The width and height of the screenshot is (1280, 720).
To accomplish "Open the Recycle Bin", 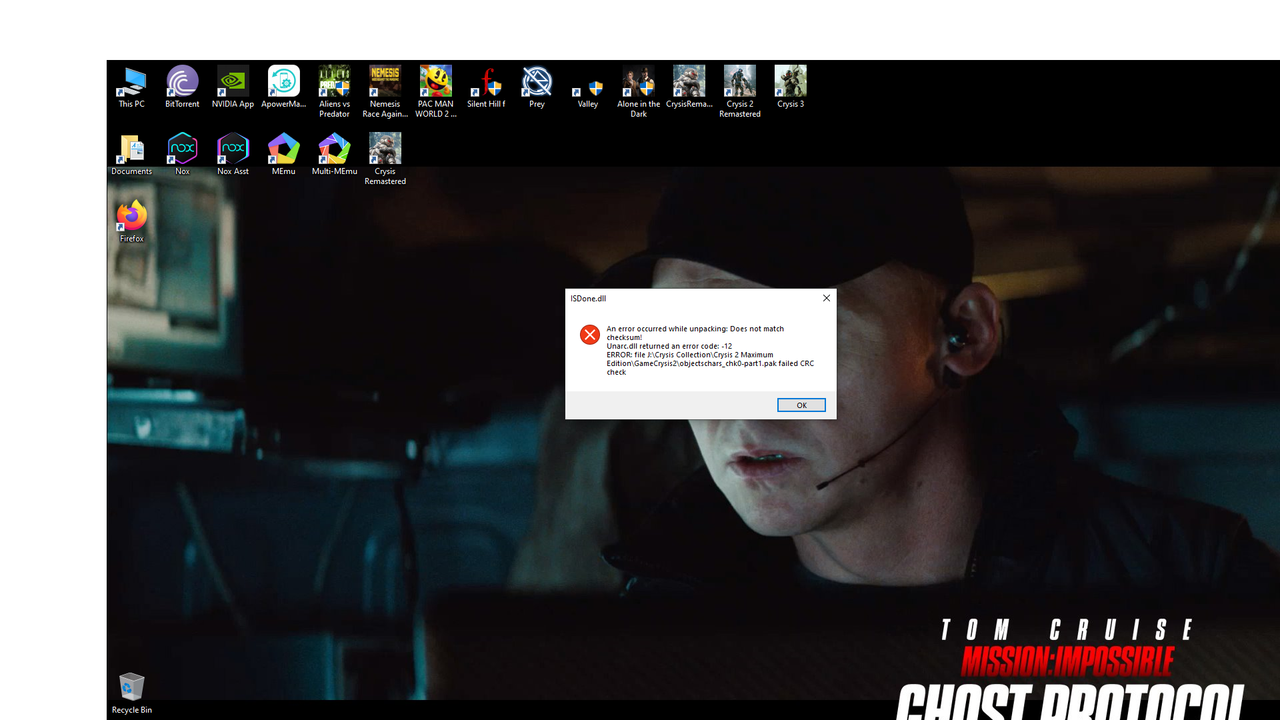I will click(x=132, y=694).
